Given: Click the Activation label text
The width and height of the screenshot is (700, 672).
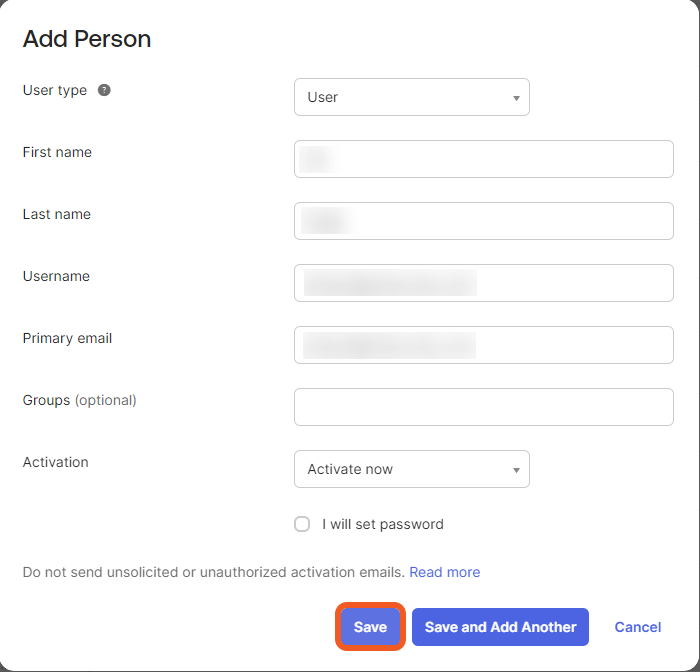Looking at the screenshot, I should pyautogui.click(x=55, y=462).
